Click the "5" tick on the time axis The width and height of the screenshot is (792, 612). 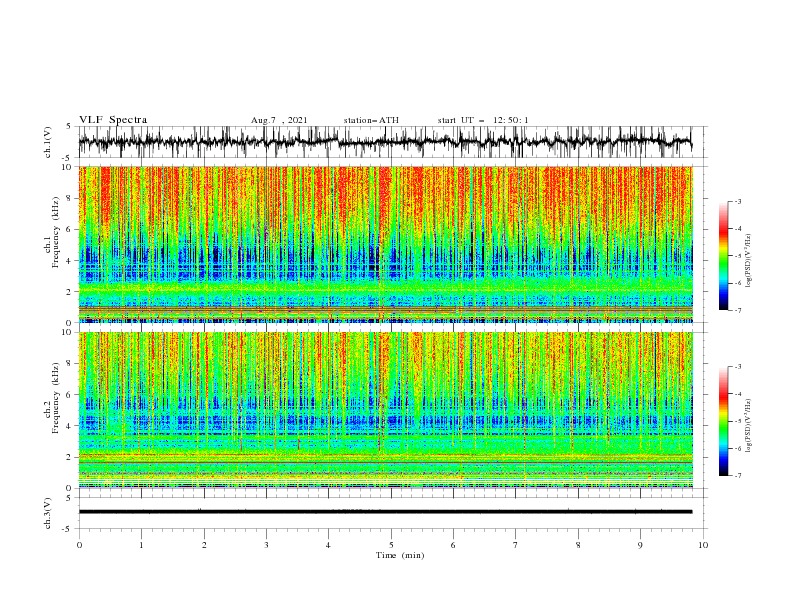[391, 545]
